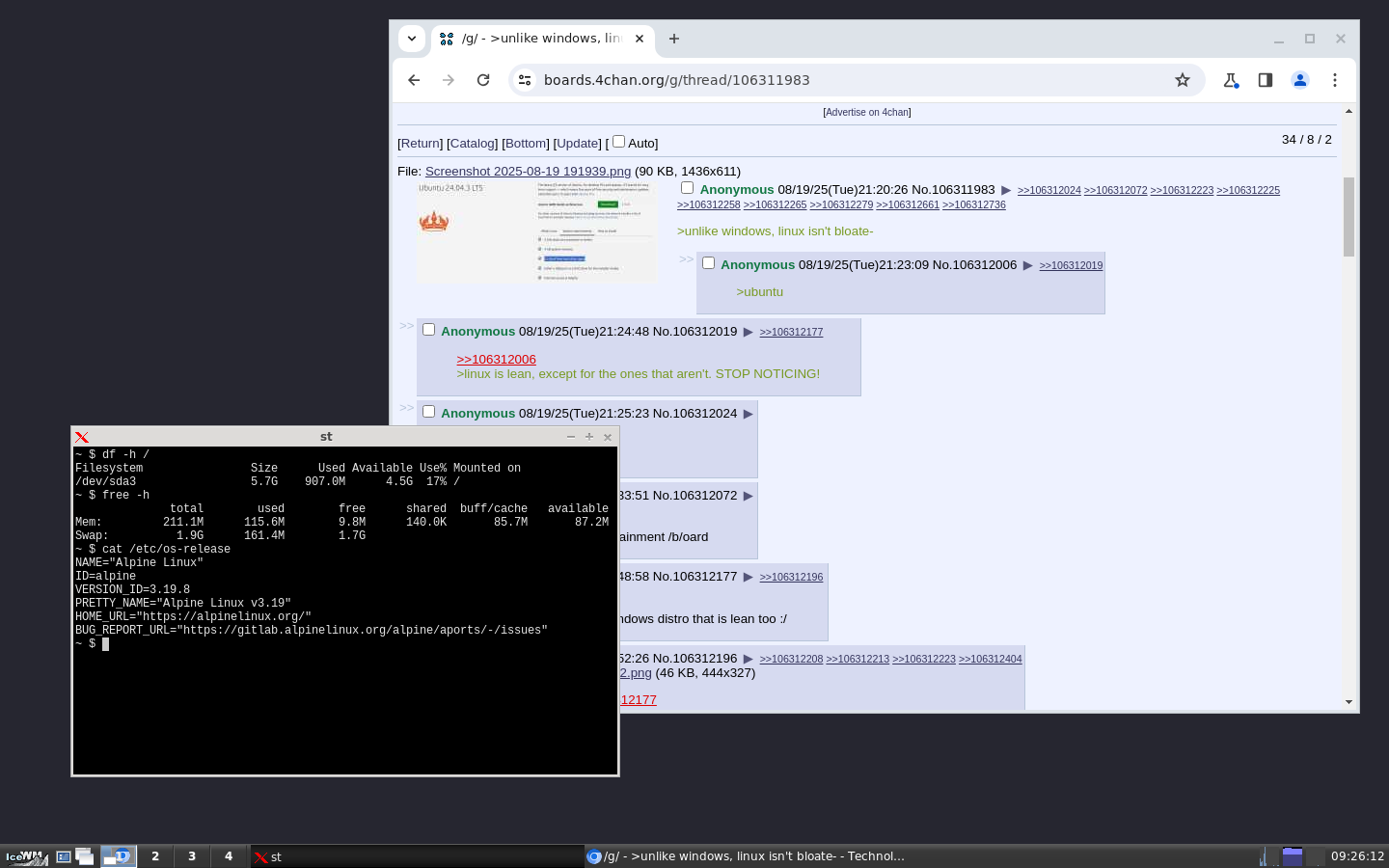
Task: Bookmark this page with the star icon
Action: tap(1183, 80)
